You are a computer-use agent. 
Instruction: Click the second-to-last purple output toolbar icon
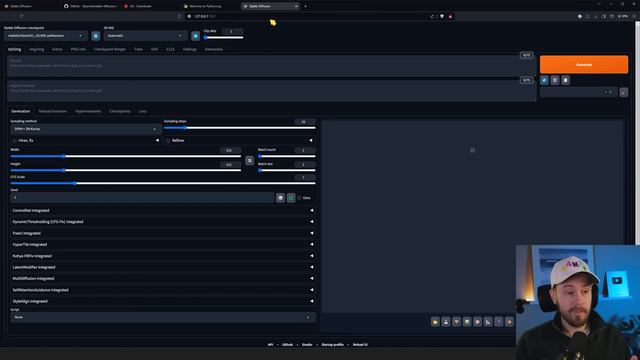[499, 322]
